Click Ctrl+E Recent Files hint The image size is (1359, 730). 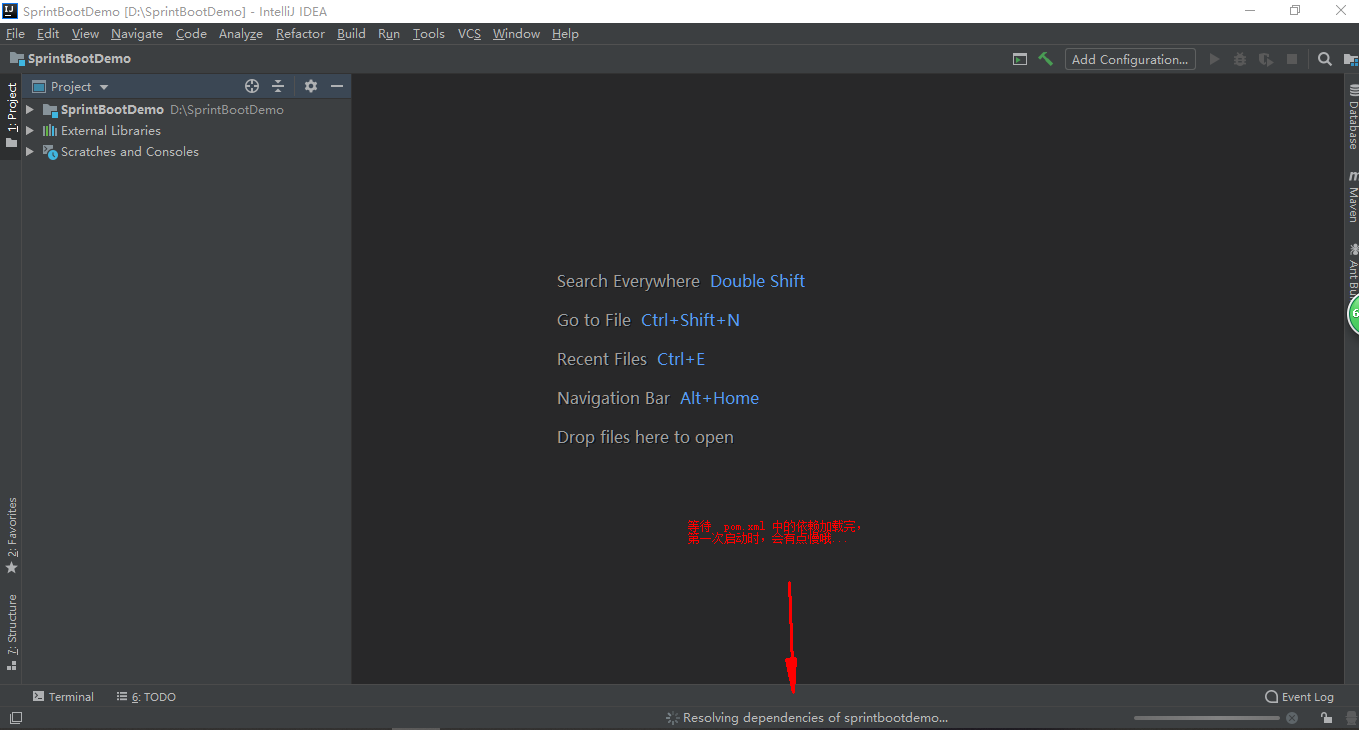click(681, 359)
